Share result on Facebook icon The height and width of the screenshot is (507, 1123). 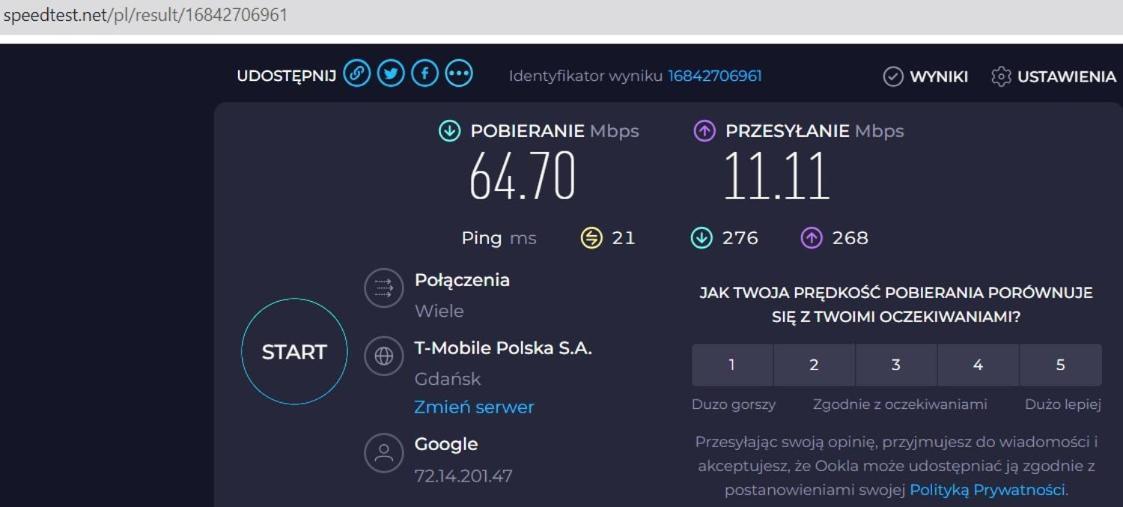coord(425,74)
